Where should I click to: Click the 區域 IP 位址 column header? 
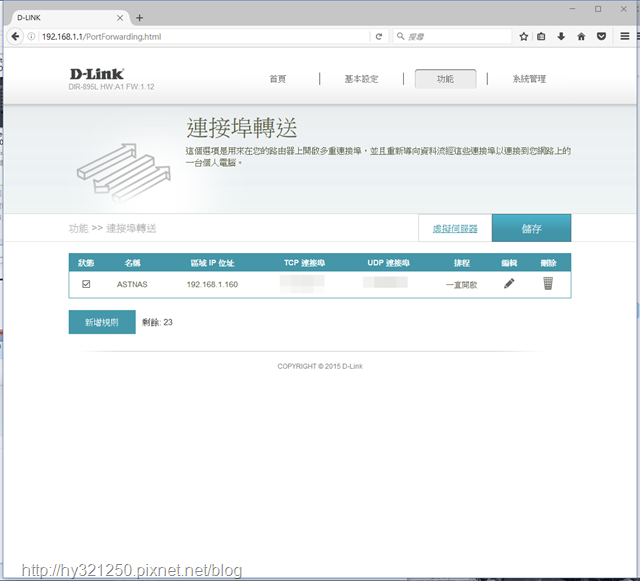pos(212,263)
